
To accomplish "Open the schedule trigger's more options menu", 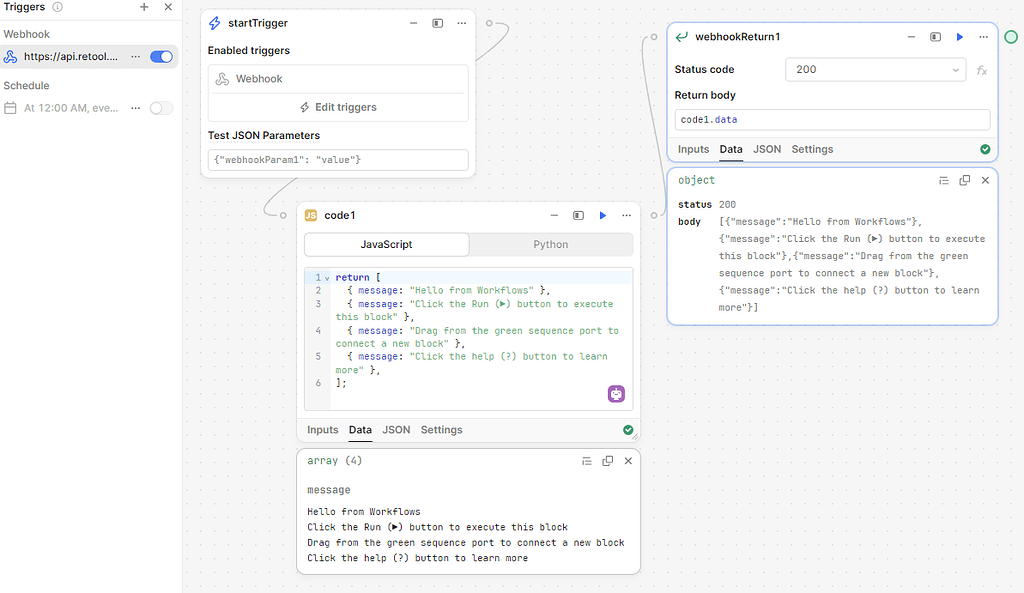I will click(135, 108).
